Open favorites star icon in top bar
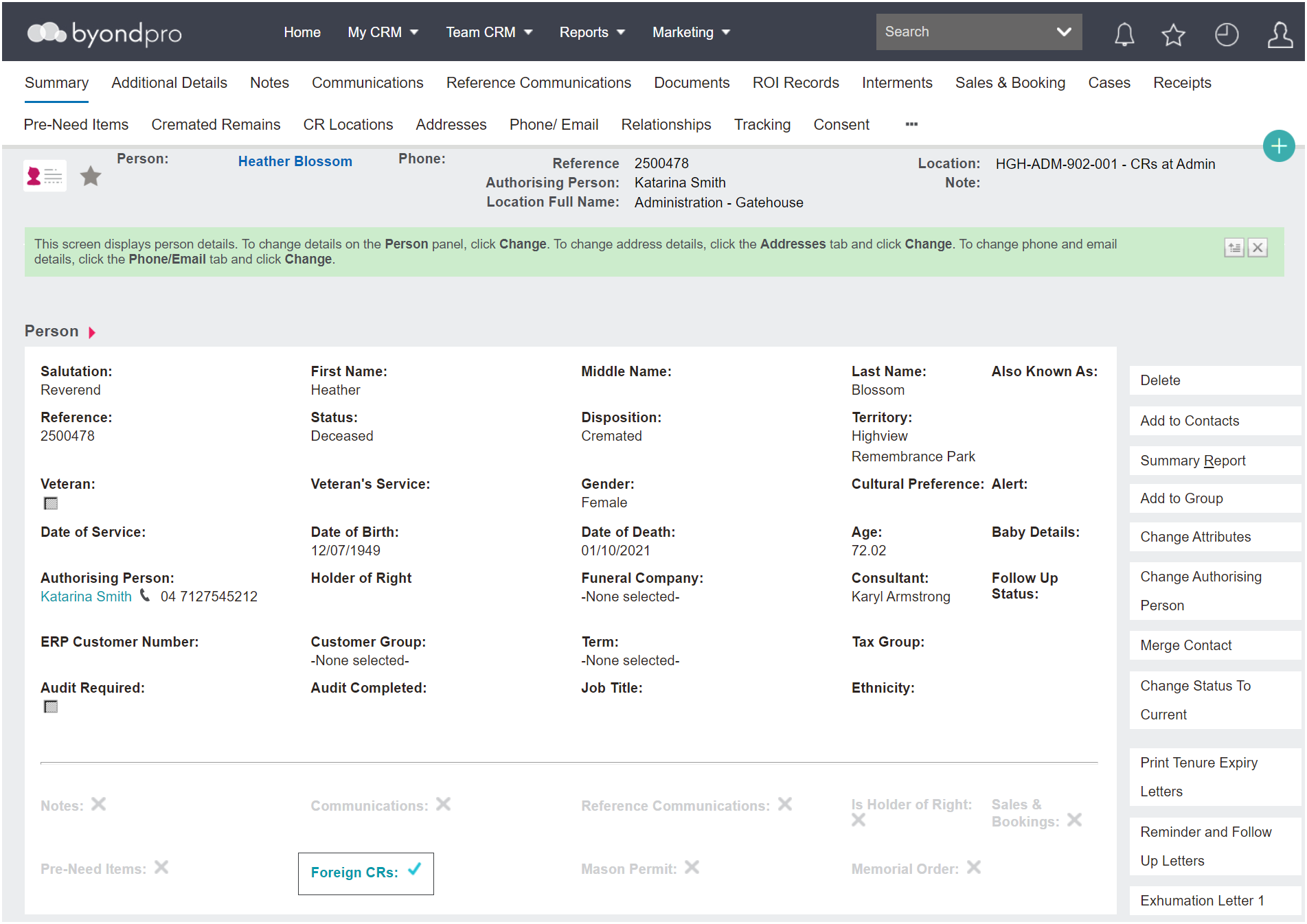Image resolution: width=1307 pixels, height=924 pixels. (1174, 34)
